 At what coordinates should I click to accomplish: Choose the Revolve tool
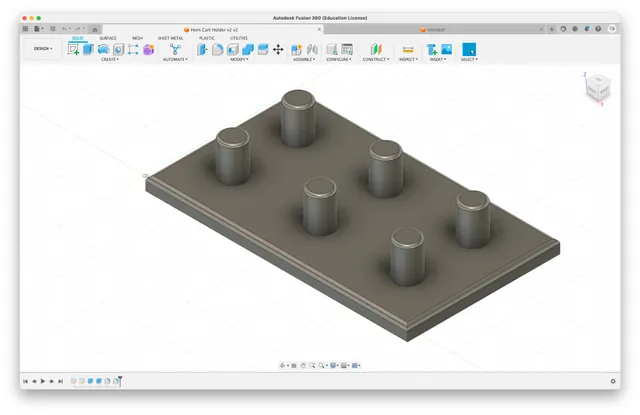[x=103, y=49]
